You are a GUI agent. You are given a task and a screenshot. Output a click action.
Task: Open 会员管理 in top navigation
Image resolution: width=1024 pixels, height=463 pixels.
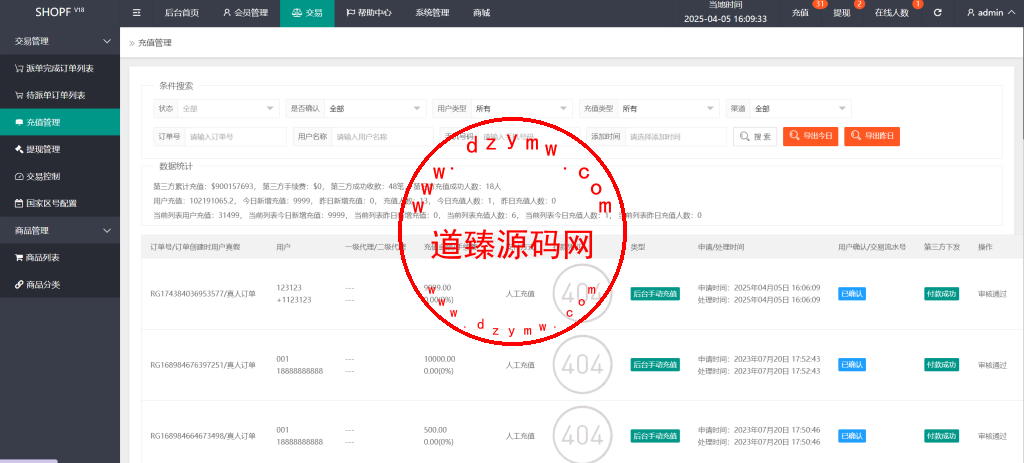pos(245,12)
